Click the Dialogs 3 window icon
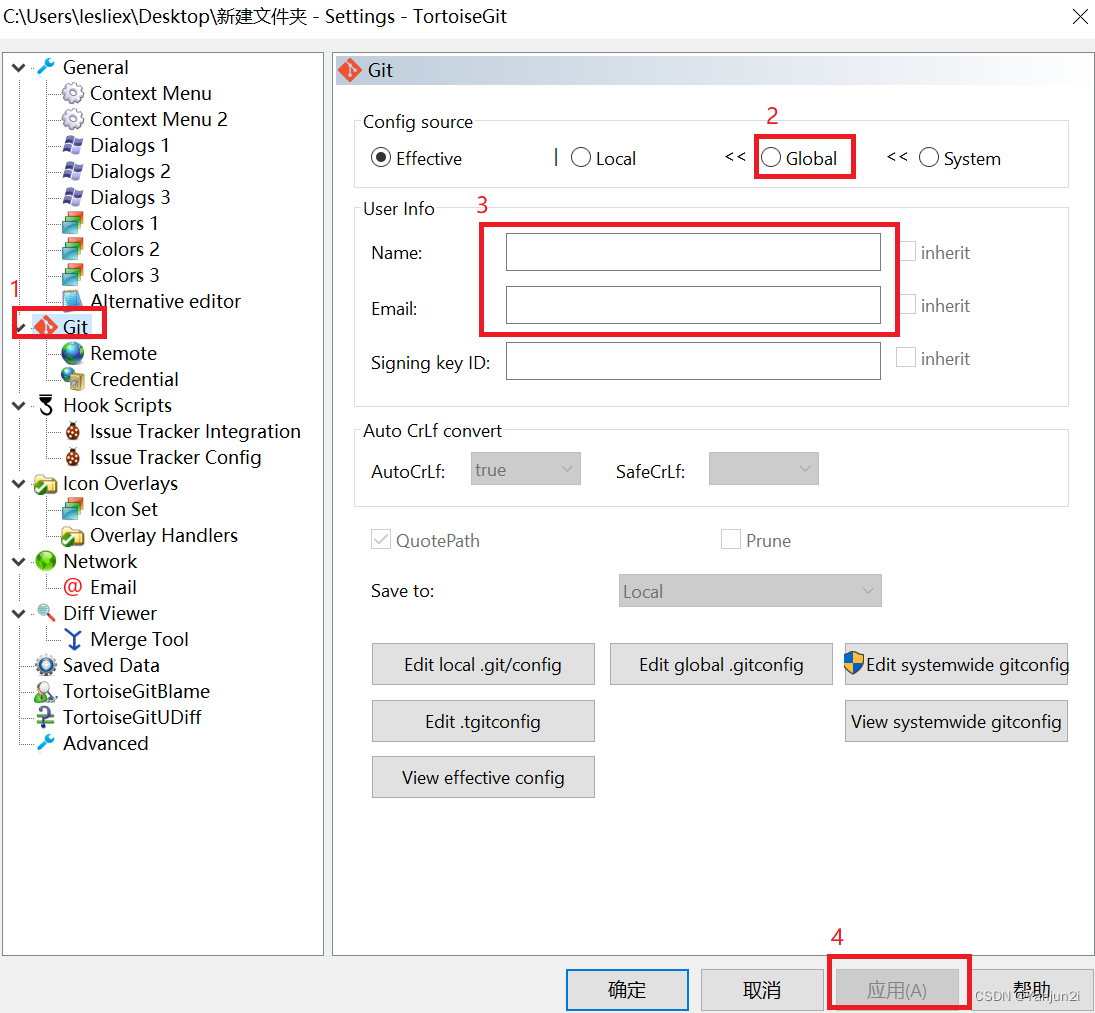Viewport: 1095px width, 1013px height. coord(73,197)
